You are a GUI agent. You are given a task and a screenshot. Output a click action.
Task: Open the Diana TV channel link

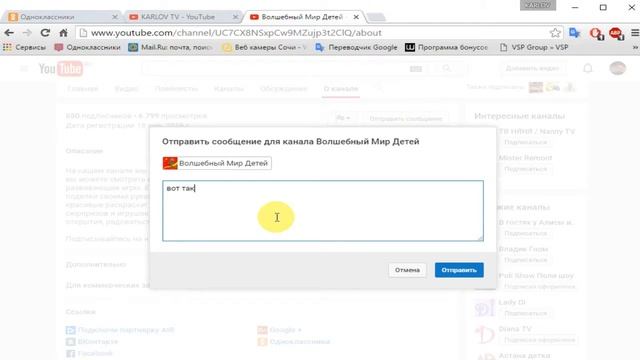coord(515,329)
